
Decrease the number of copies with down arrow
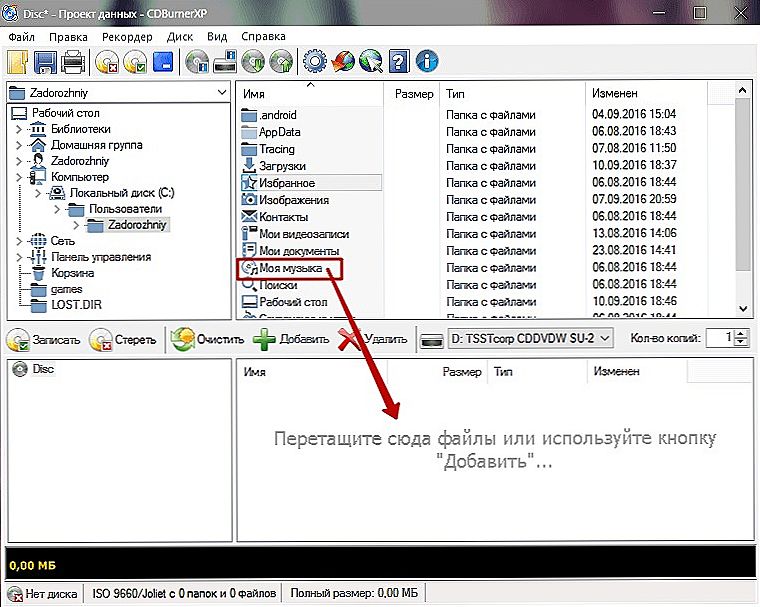point(741,343)
